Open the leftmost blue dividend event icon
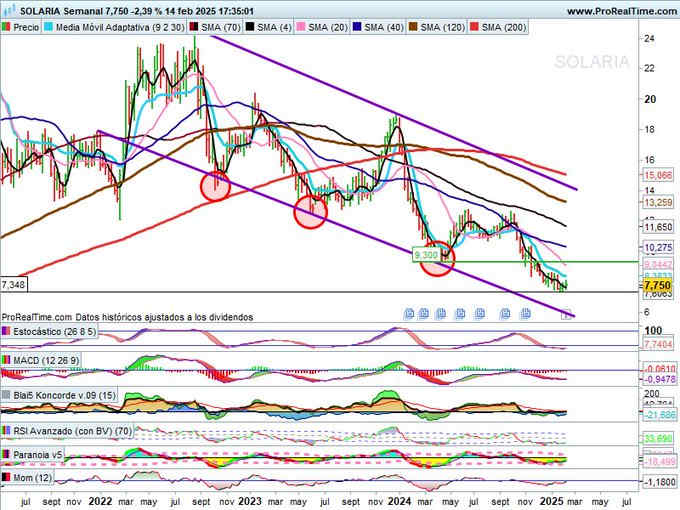Viewport: 680px width, 510px height. tap(409, 314)
